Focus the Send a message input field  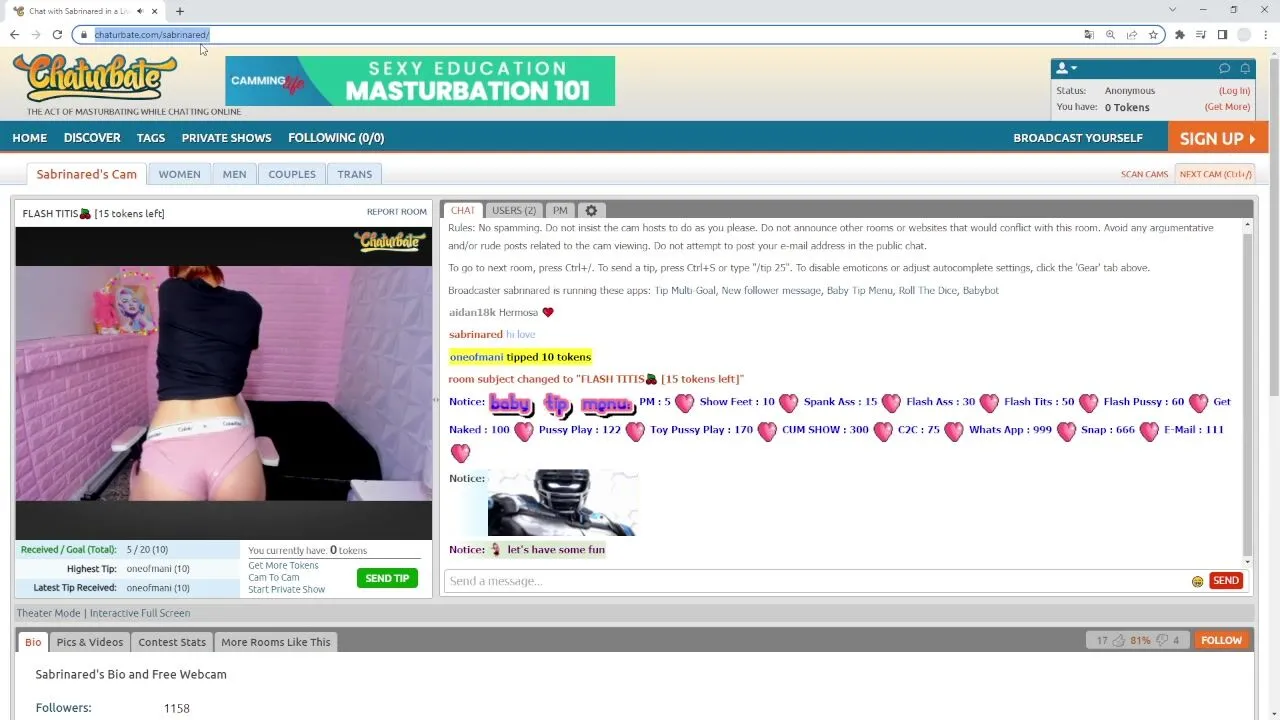(817, 581)
